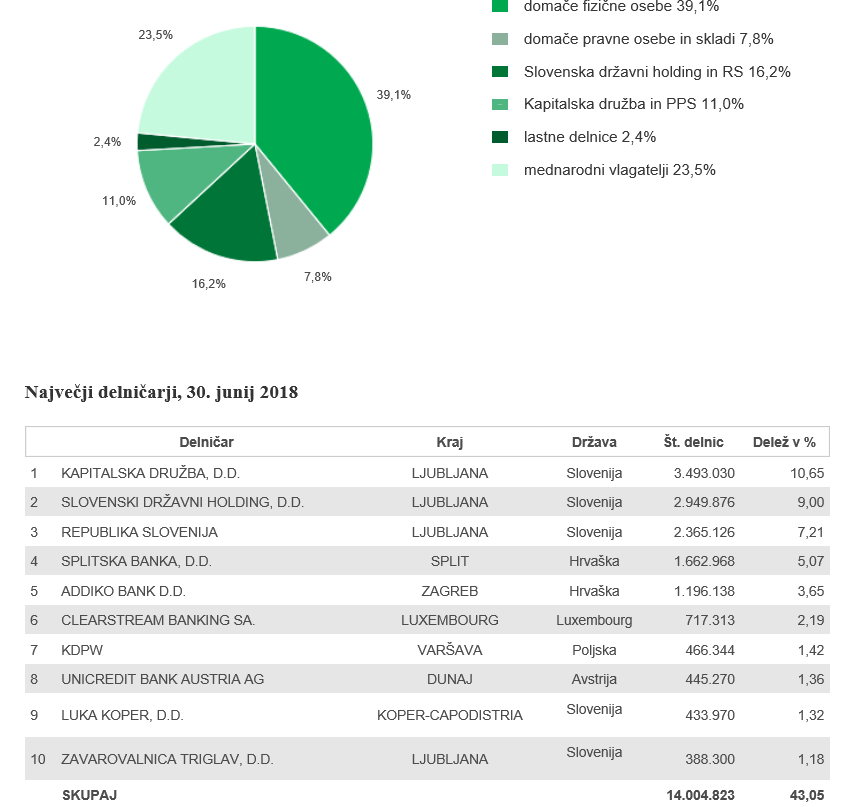Click legend text 'Kapitalska družba in PPS 11,0%'
This screenshot has height=807, width=845.
tap(634, 104)
